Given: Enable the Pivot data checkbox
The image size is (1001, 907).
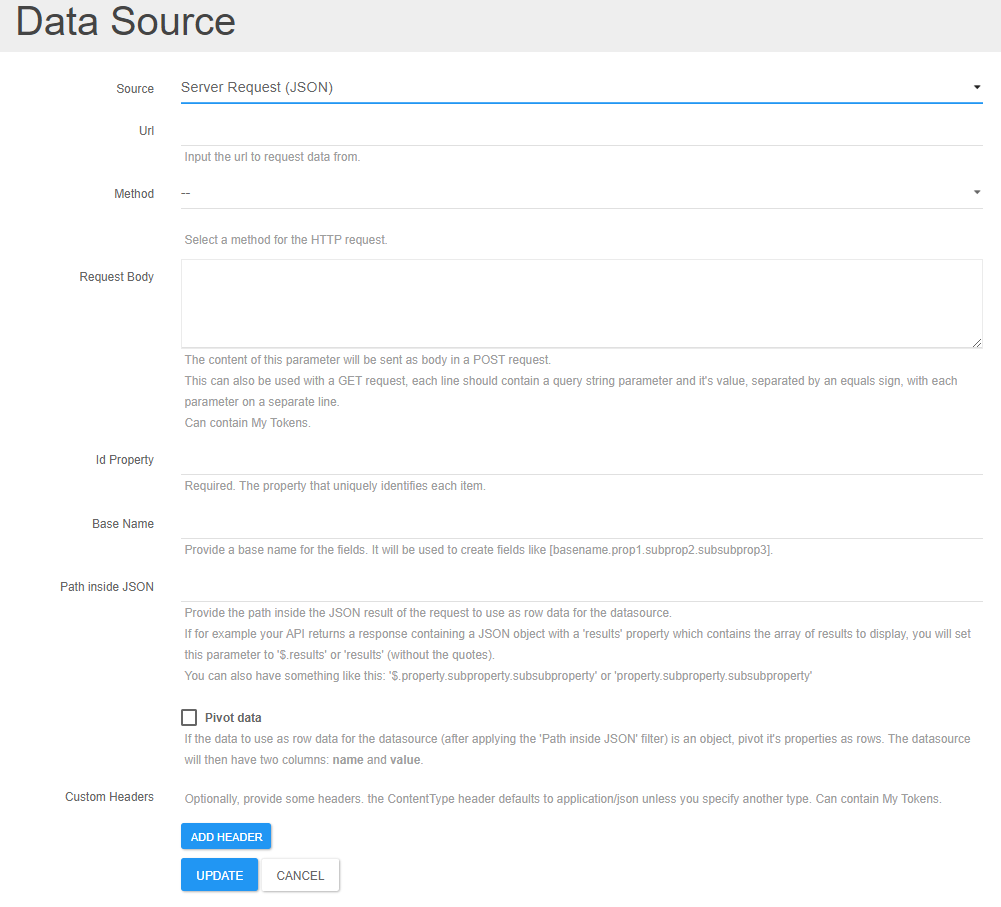Looking at the screenshot, I should pyautogui.click(x=189, y=717).
